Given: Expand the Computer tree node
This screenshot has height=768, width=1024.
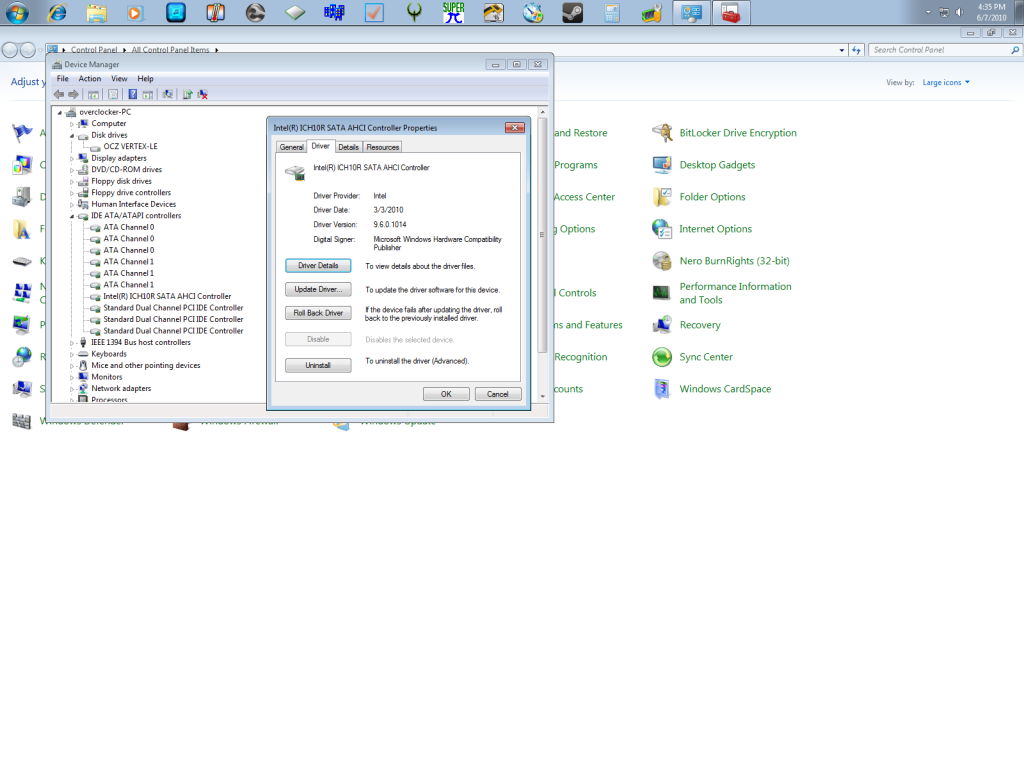Looking at the screenshot, I should click(x=72, y=124).
